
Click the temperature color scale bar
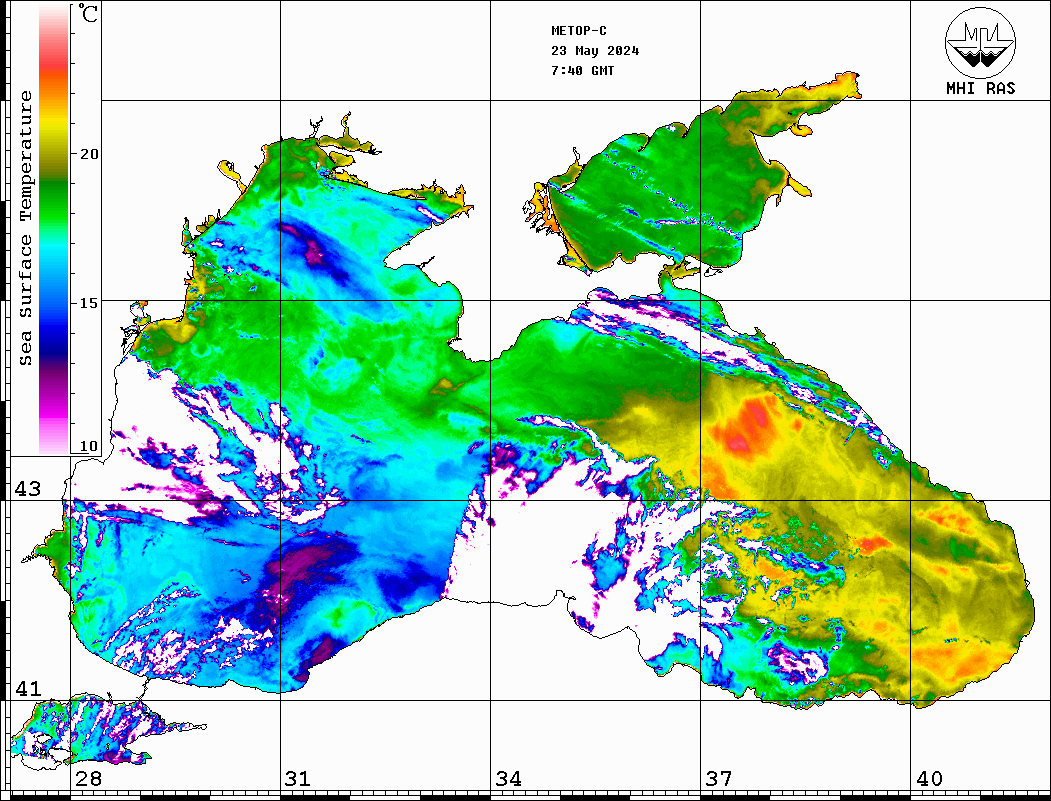point(54,229)
